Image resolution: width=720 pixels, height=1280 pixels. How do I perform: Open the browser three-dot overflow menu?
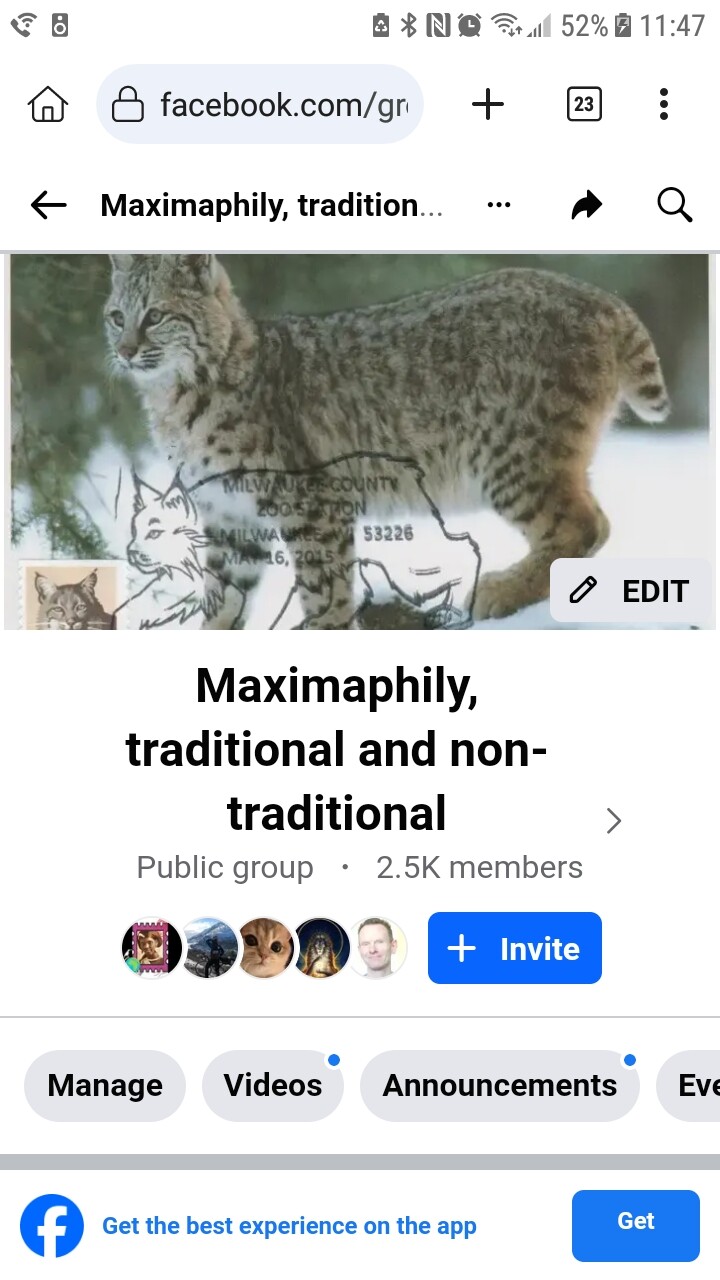(x=664, y=104)
